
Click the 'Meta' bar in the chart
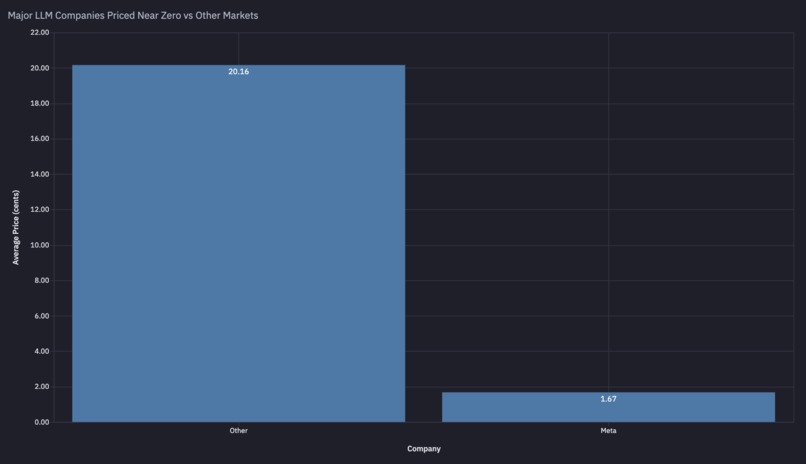pyautogui.click(x=609, y=407)
